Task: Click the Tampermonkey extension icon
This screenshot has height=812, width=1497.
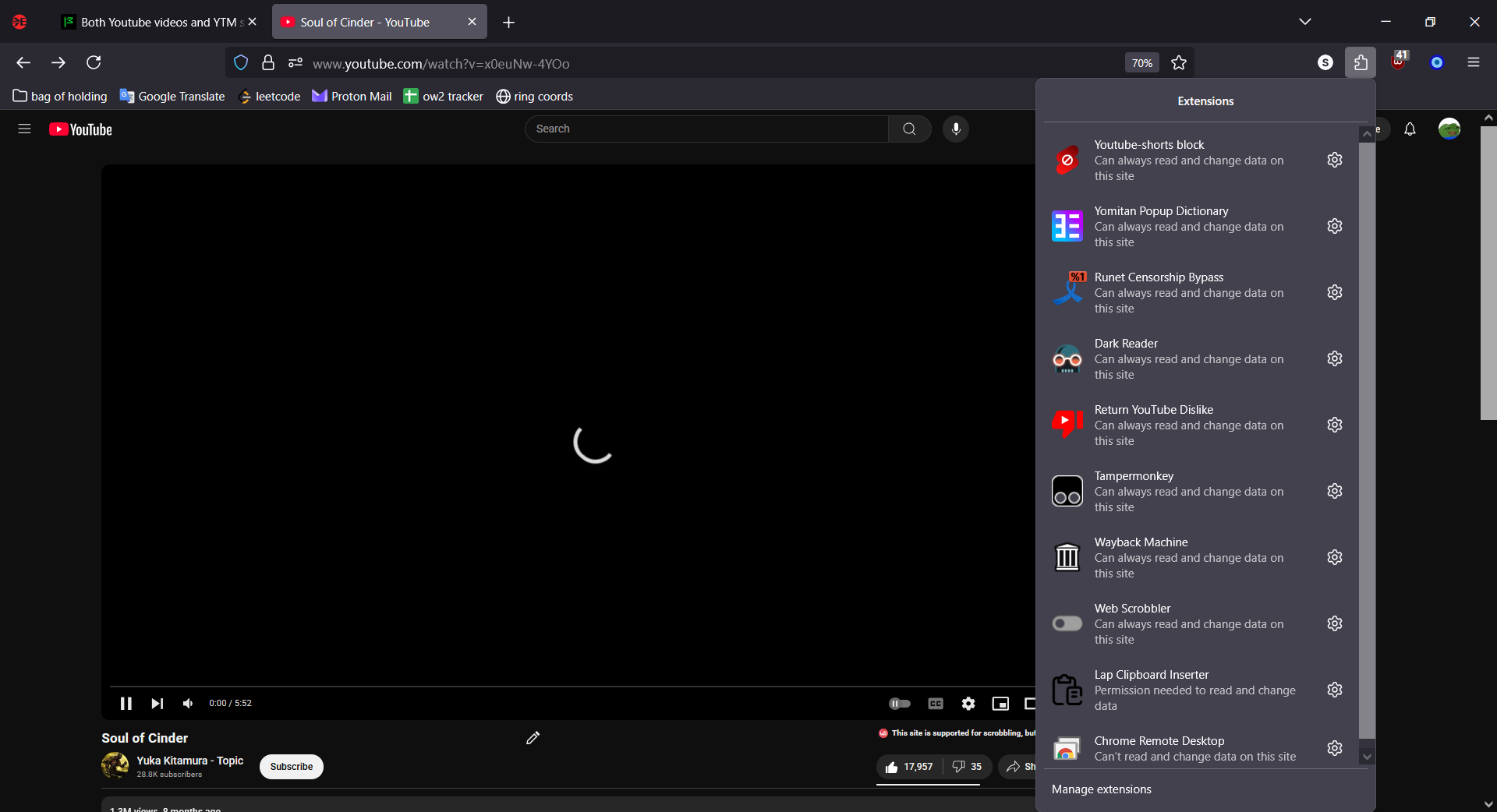Action: pos(1067,491)
